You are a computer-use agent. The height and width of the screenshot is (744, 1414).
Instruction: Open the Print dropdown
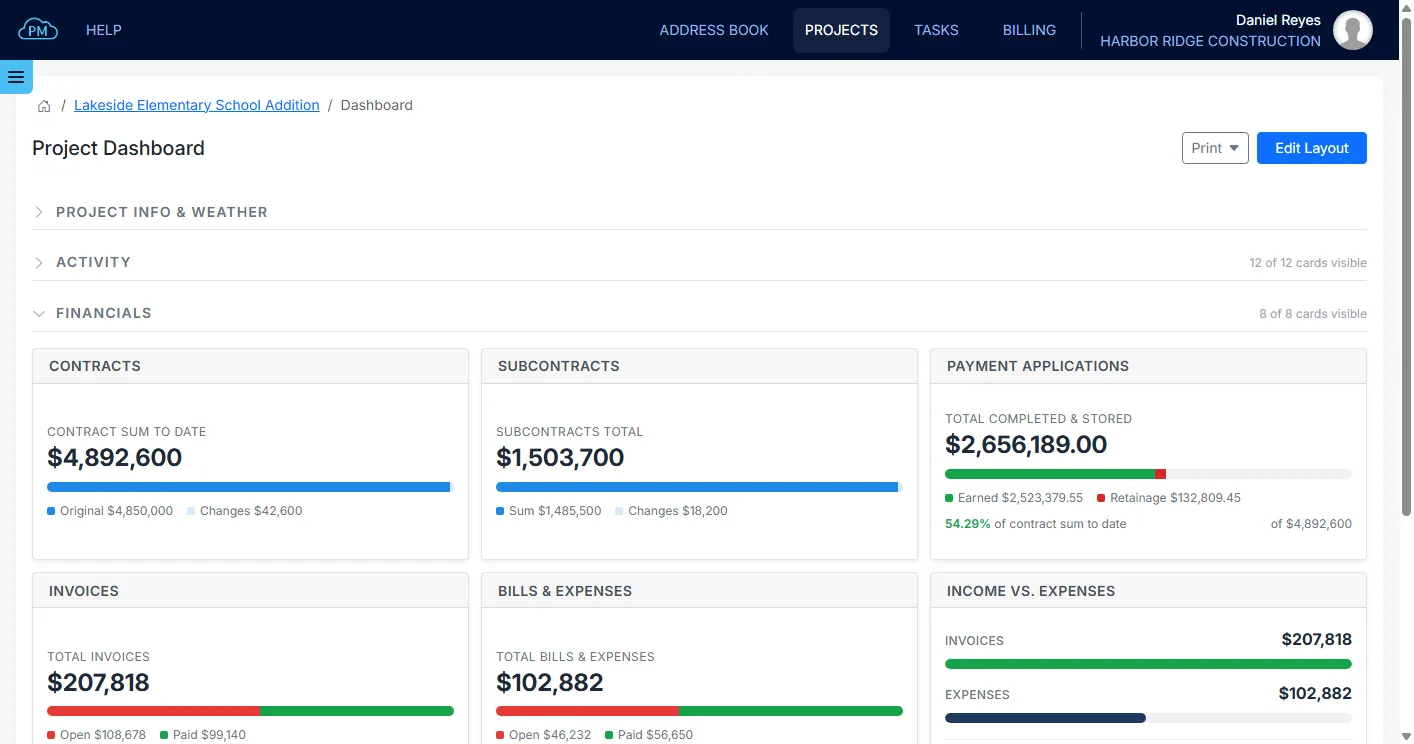click(1215, 148)
